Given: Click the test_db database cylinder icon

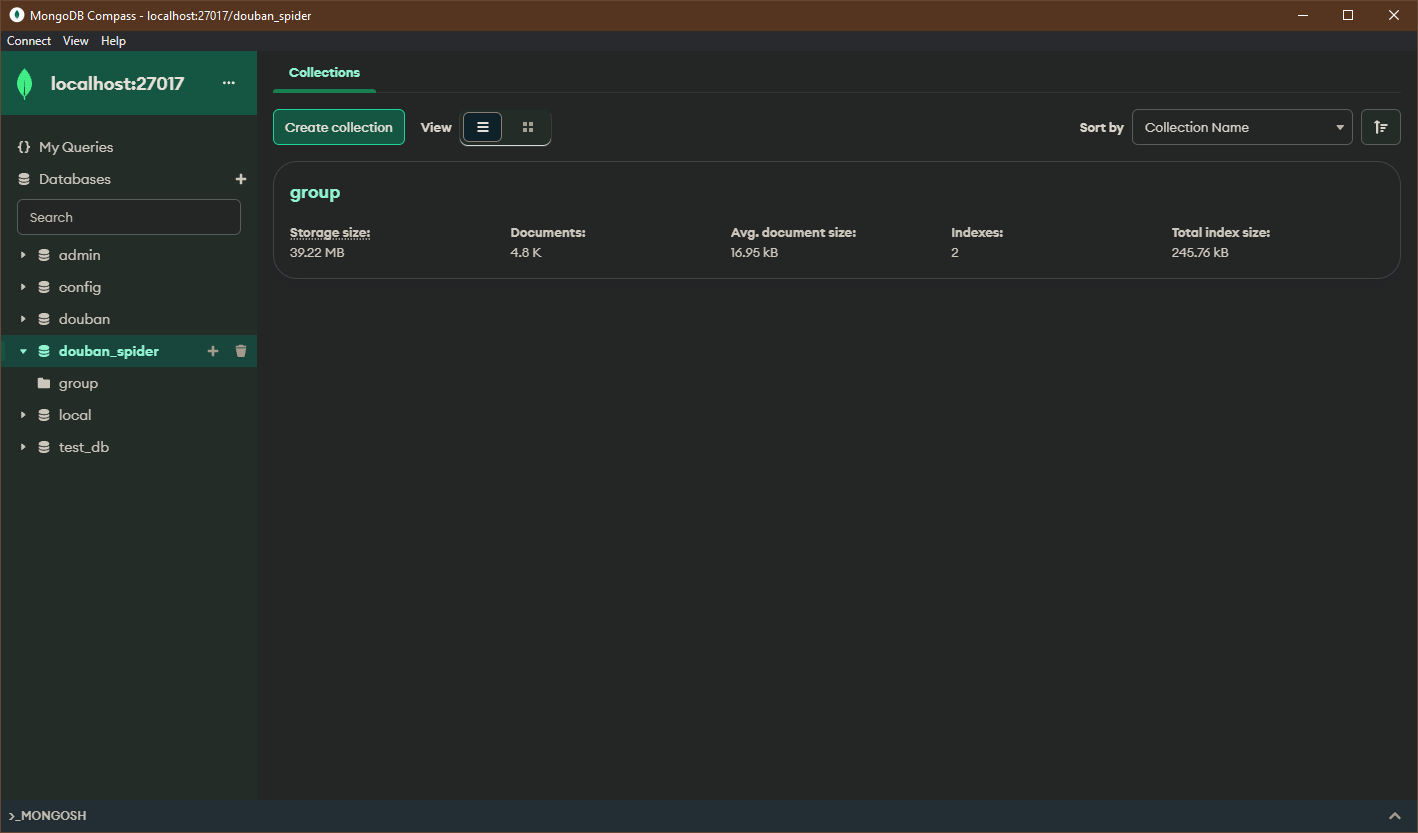Looking at the screenshot, I should 44,447.
